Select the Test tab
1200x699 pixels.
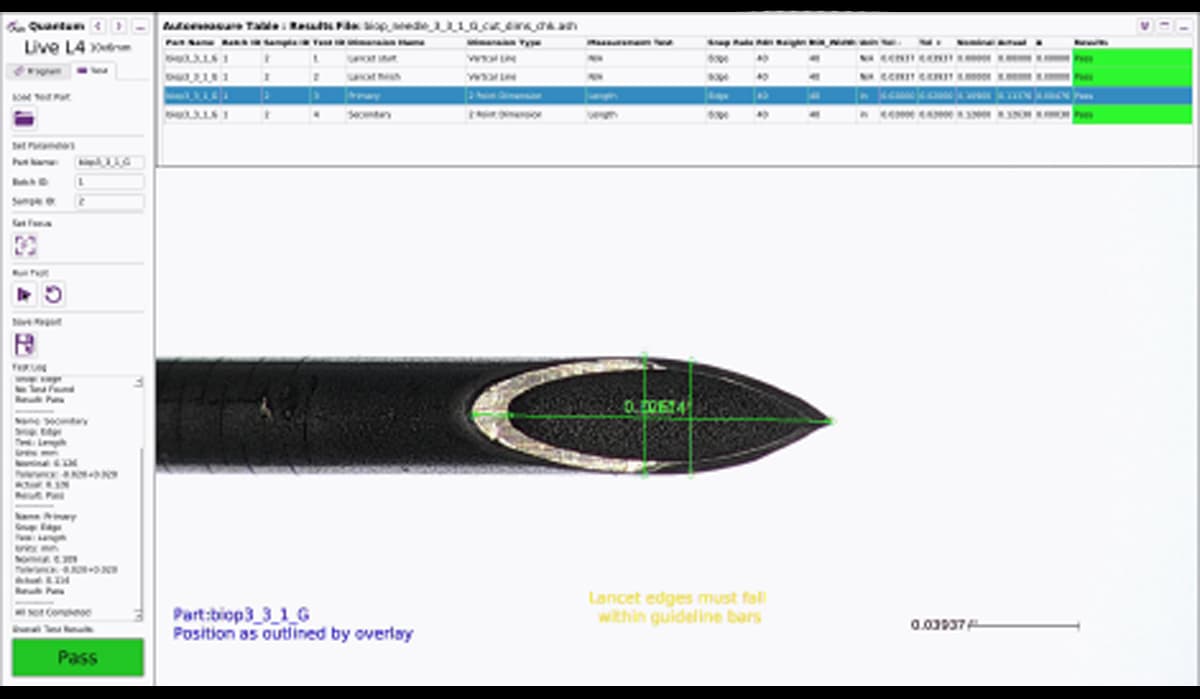tap(92, 71)
